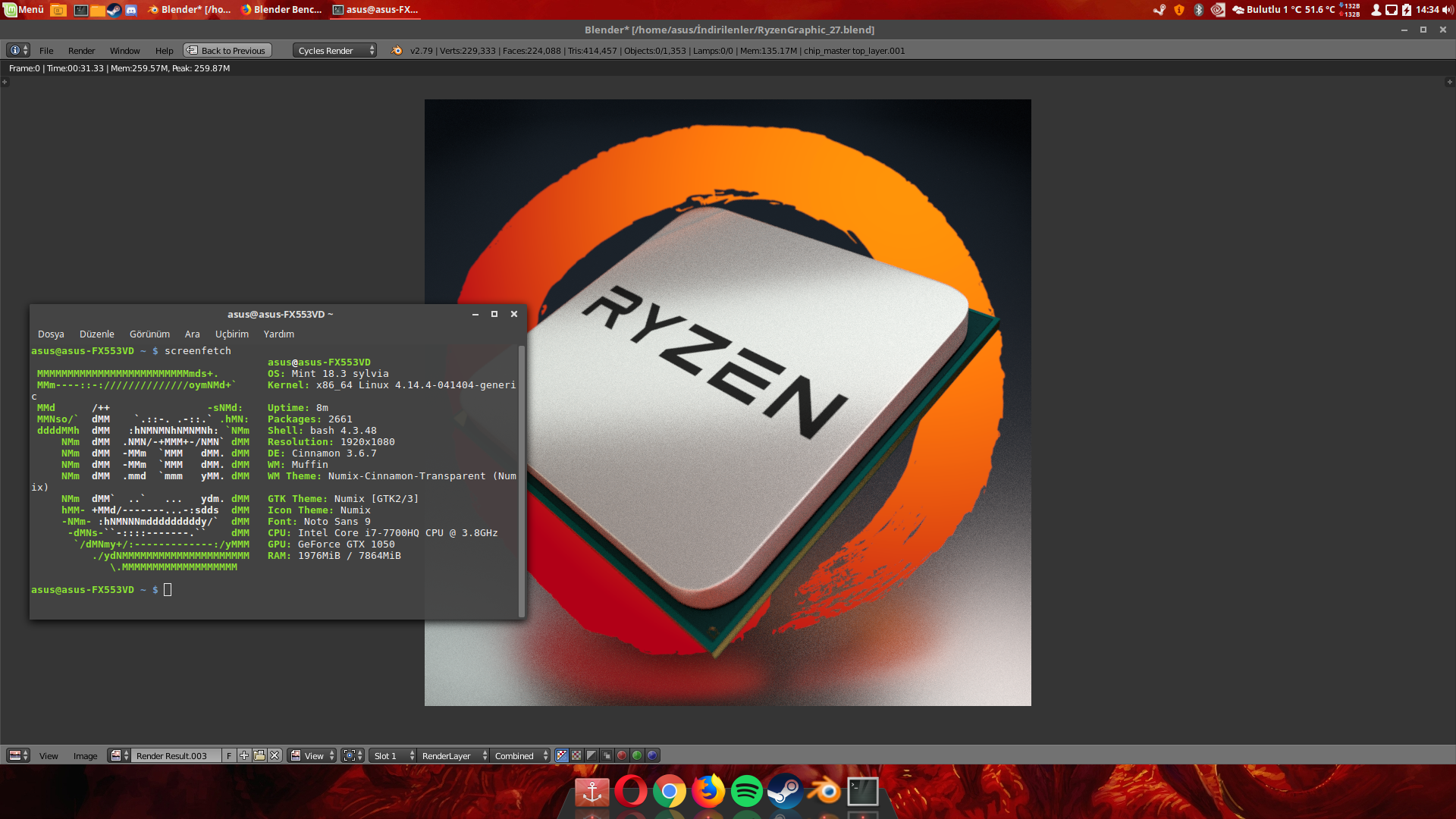1456x819 pixels.
Task: Launch Steam from the top panel launcher
Action: point(114,10)
